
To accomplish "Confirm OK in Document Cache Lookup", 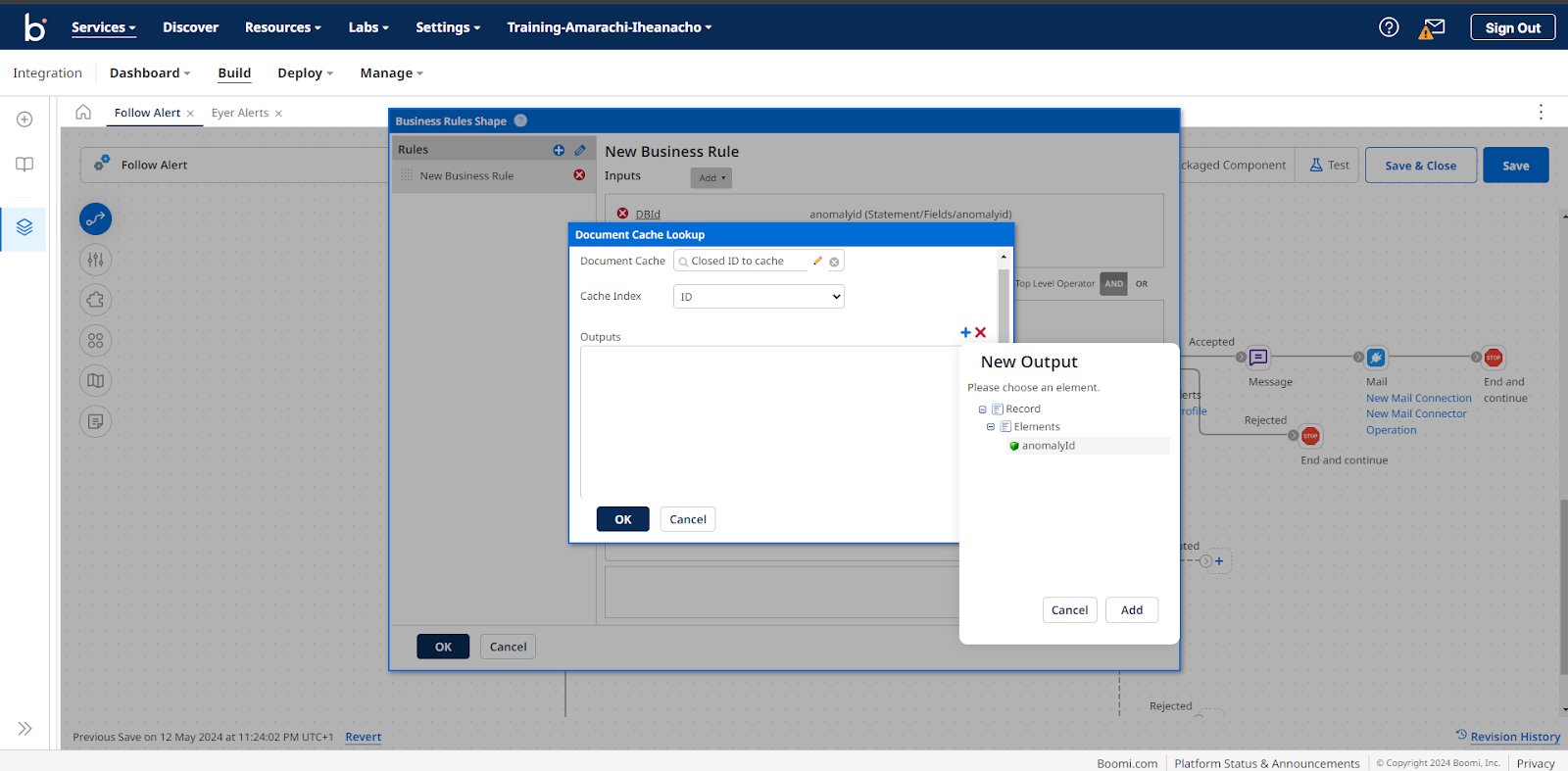I will (x=623, y=519).
